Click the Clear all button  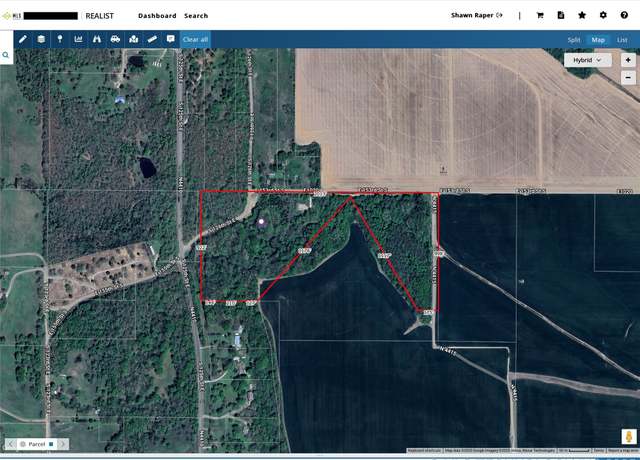click(195, 39)
